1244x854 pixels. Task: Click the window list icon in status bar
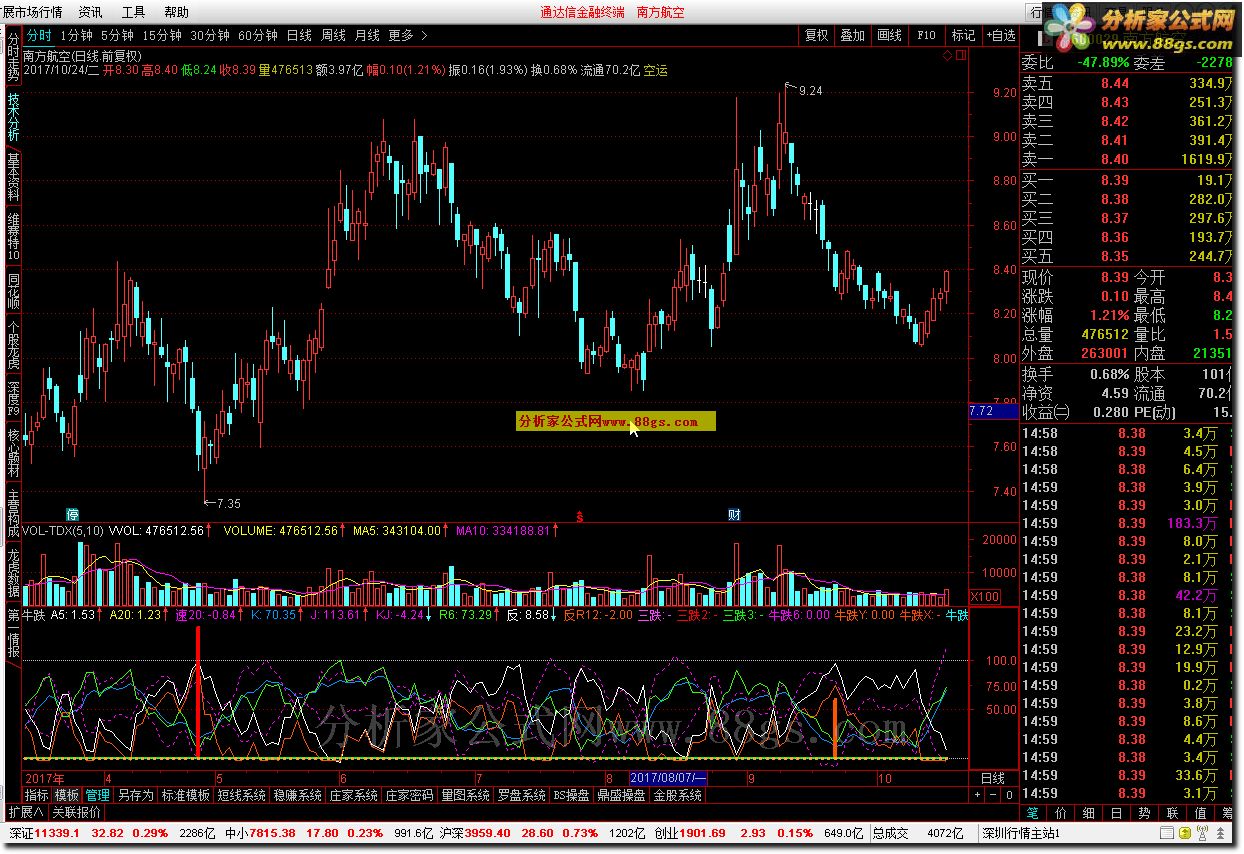coord(1166,832)
